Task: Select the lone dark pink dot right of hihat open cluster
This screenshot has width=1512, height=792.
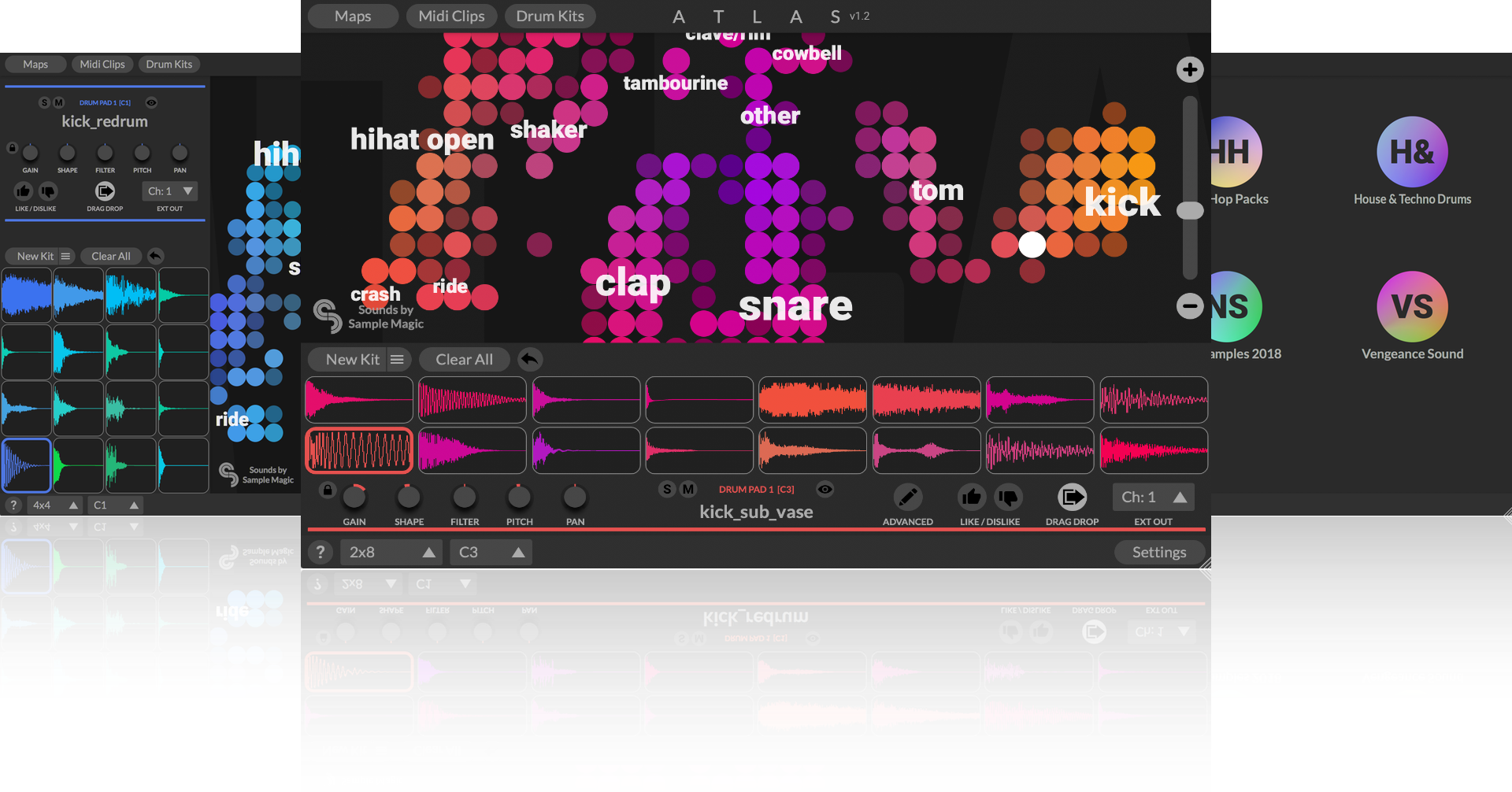Action: 539,245
